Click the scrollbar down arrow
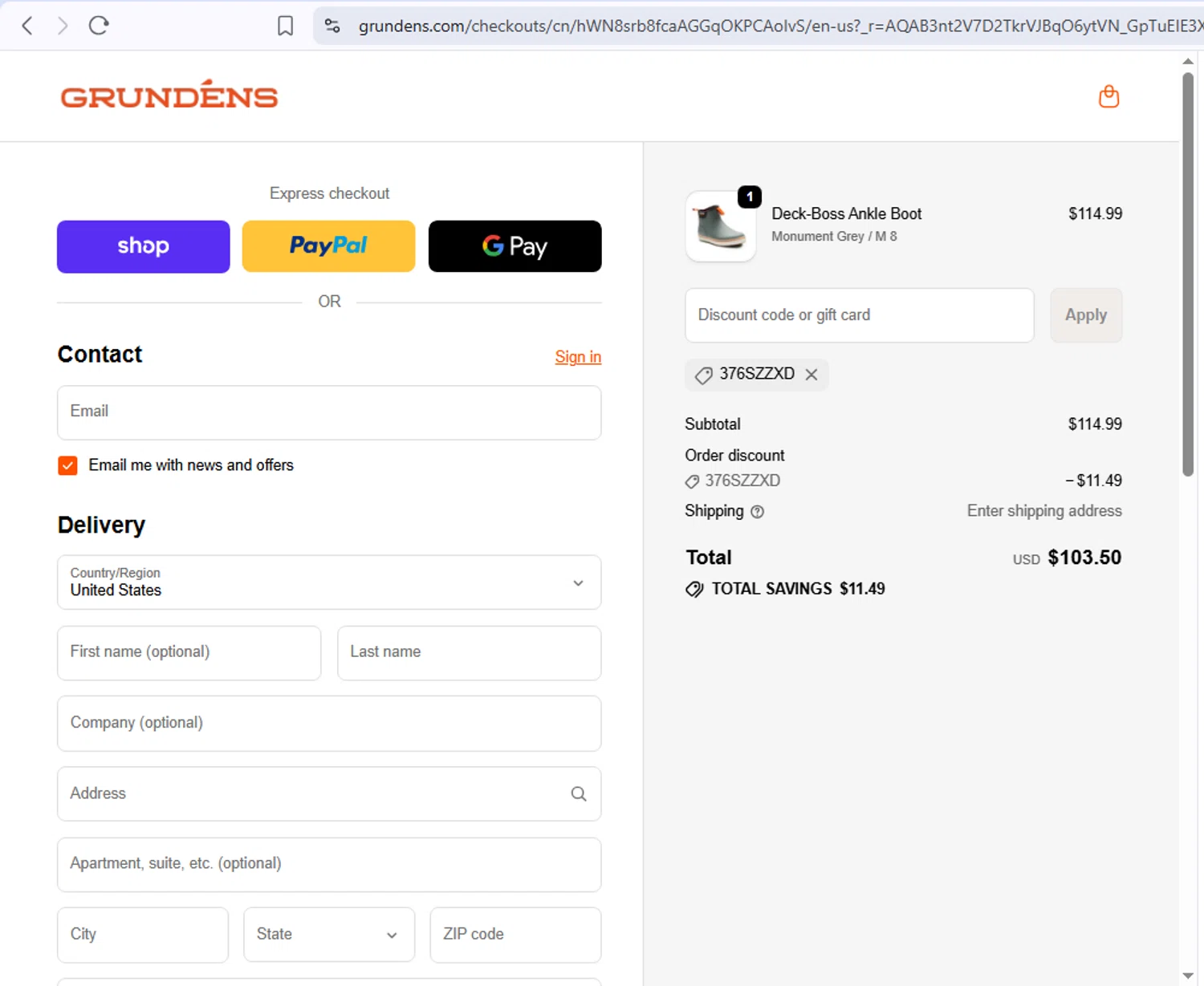The width and height of the screenshot is (1204, 986). click(x=1188, y=976)
